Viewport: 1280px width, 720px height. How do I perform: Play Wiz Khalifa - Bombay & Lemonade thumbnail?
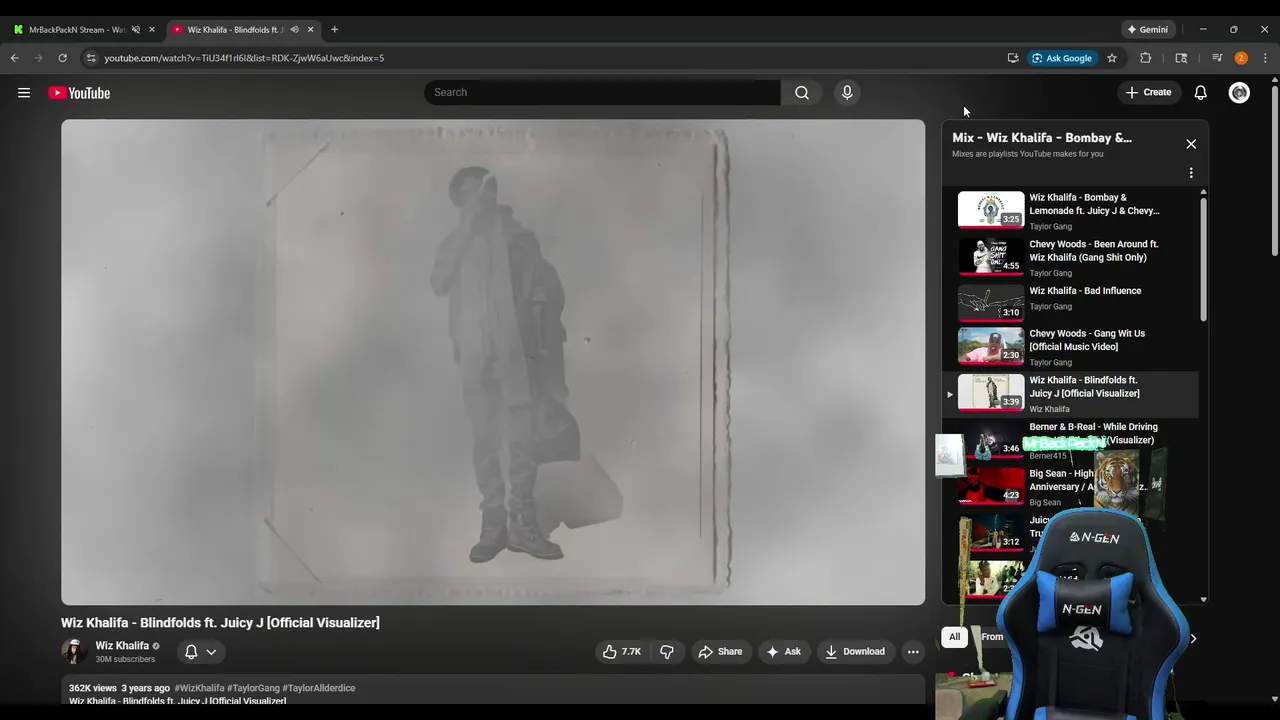[x=991, y=210]
